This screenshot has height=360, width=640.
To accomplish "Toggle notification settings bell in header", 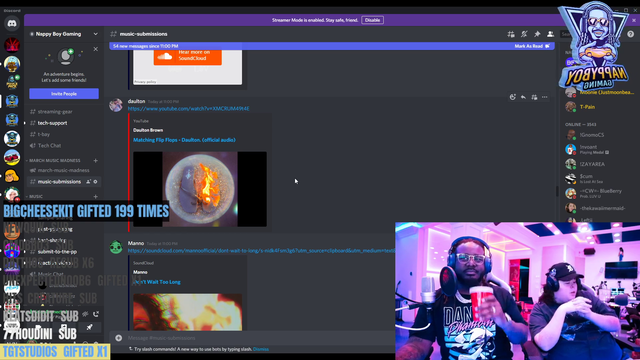I will pos(524,34).
